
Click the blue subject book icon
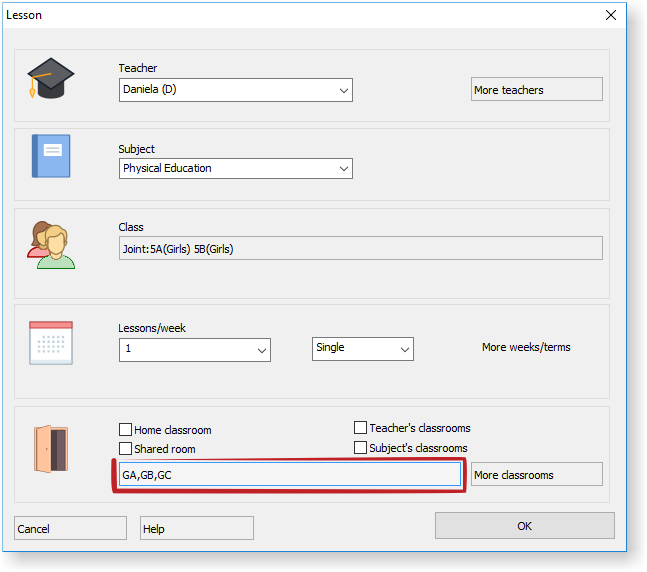50,157
